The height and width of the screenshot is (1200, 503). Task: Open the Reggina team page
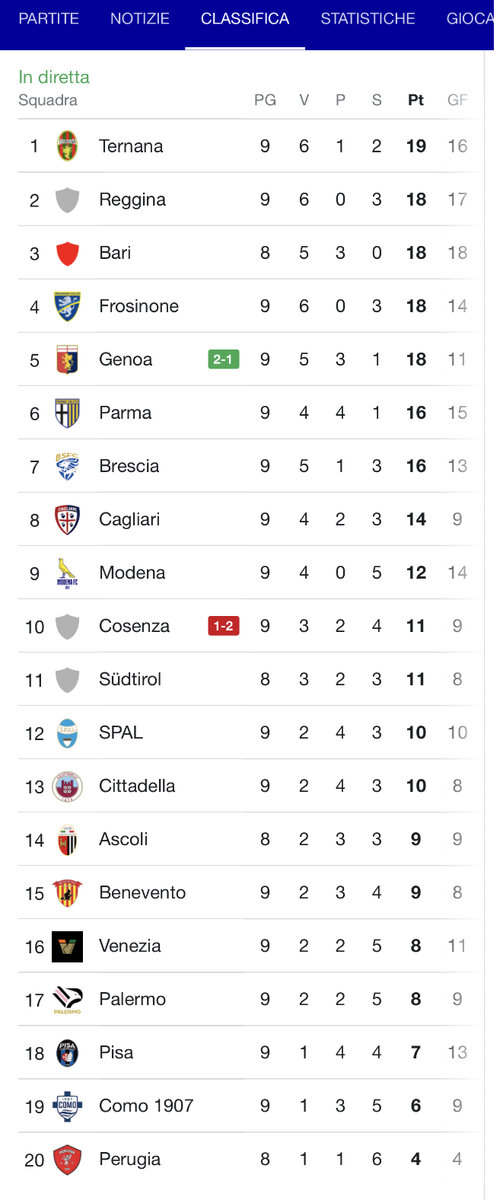(x=245, y=199)
